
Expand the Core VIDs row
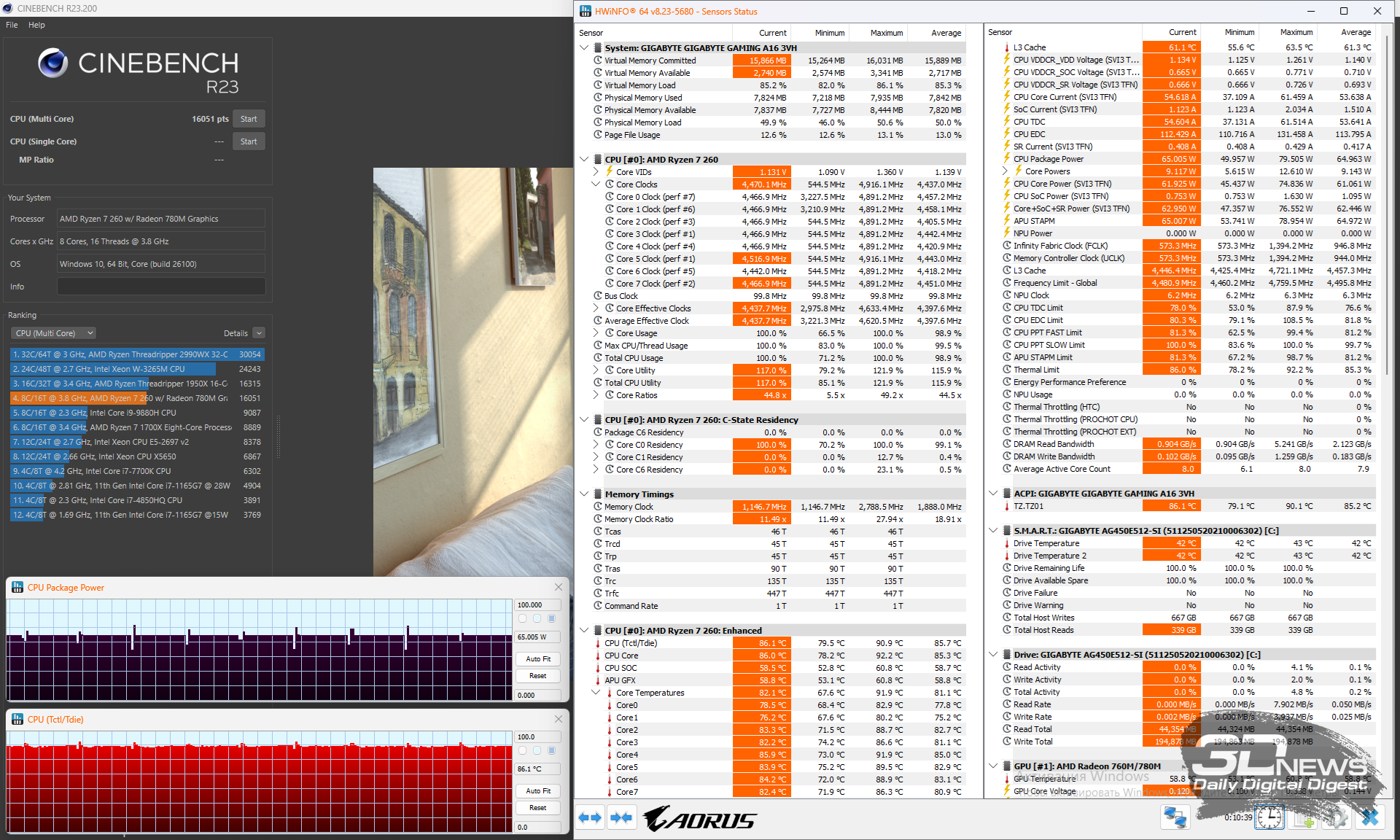(596, 172)
